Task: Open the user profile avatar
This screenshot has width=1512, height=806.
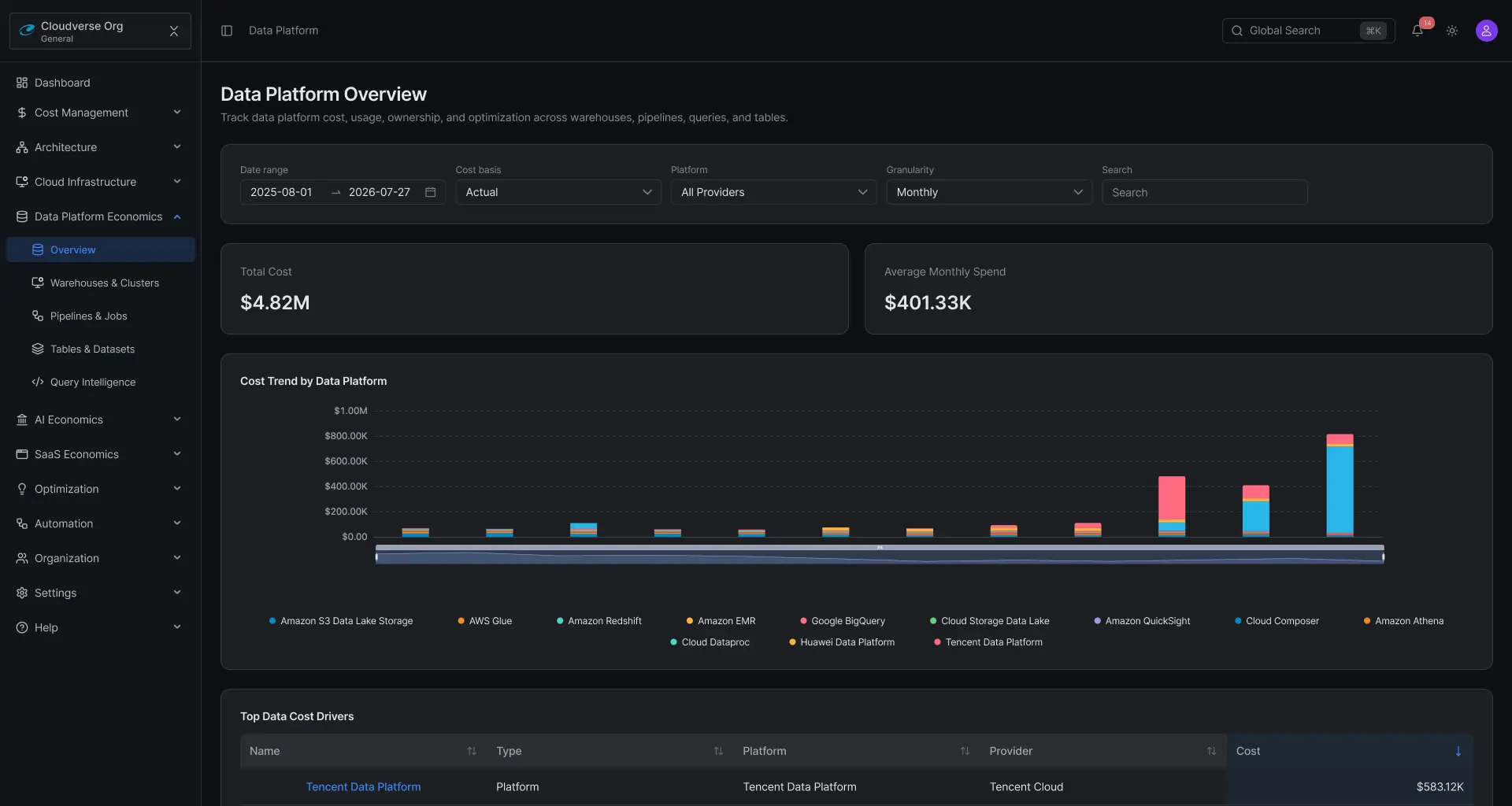Action: point(1486,31)
